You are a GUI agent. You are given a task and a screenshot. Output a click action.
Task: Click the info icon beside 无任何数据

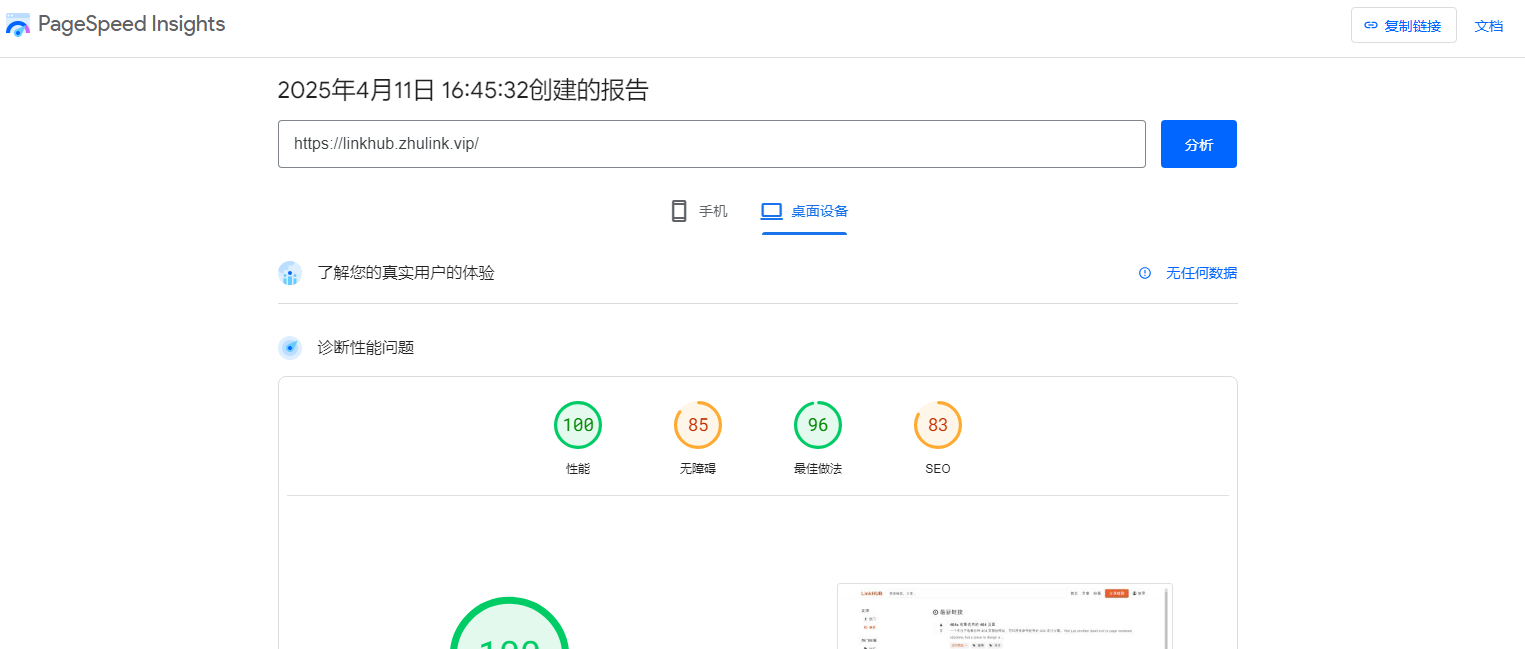click(x=1145, y=273)
